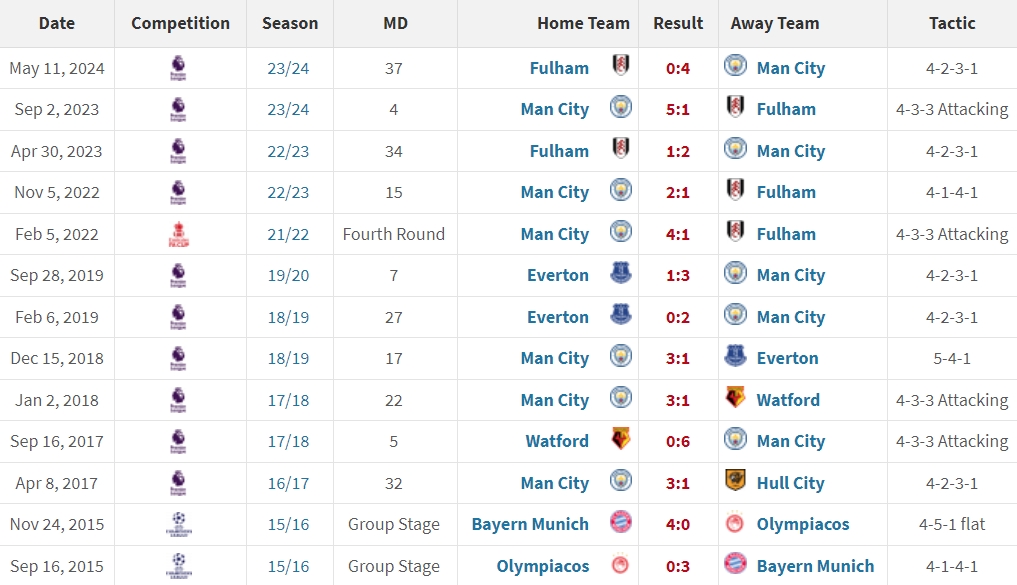Click Premier League logo for Sep 2, 2023 match
Viewport: 1017px width, 585px height.
pos(178,109)
